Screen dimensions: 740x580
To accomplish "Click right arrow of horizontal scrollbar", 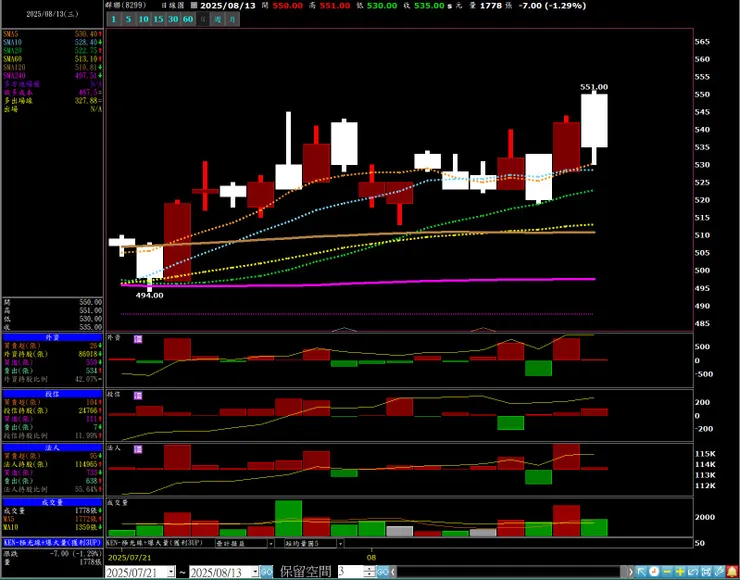I will 631,572.
